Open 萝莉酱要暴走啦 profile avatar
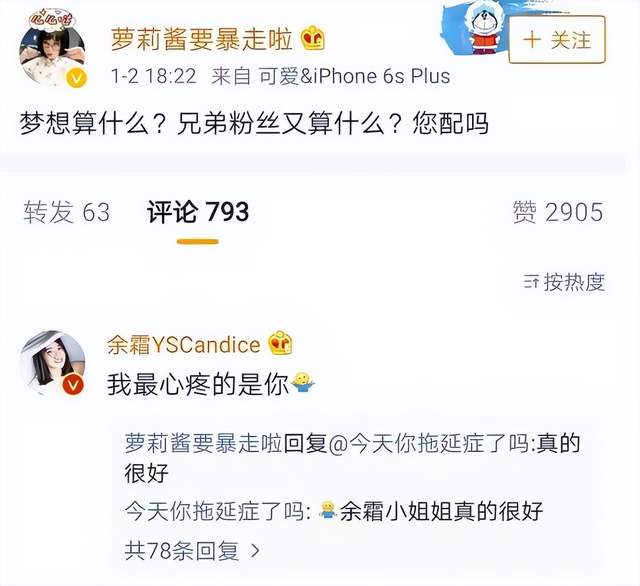Screen dimensions: 640x586 (52, 50)
